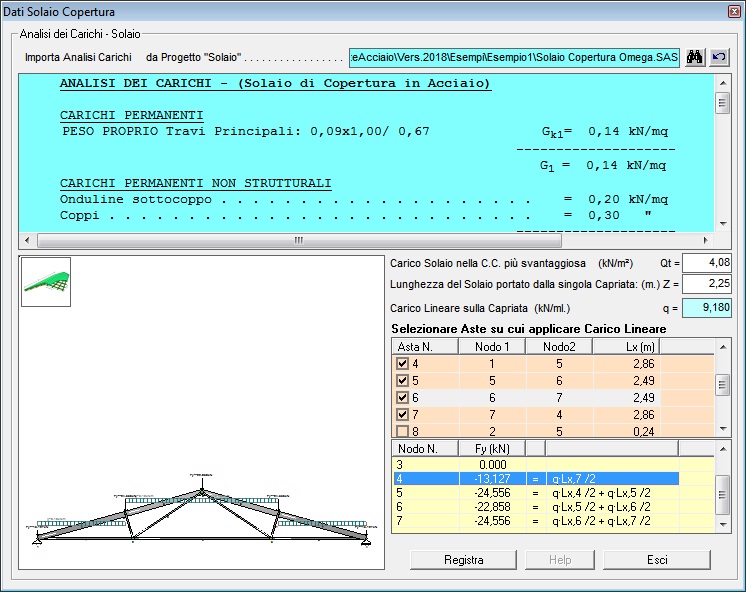
Task: Select the highlighted Nodo 4 row
Action: tap(536, 479)
